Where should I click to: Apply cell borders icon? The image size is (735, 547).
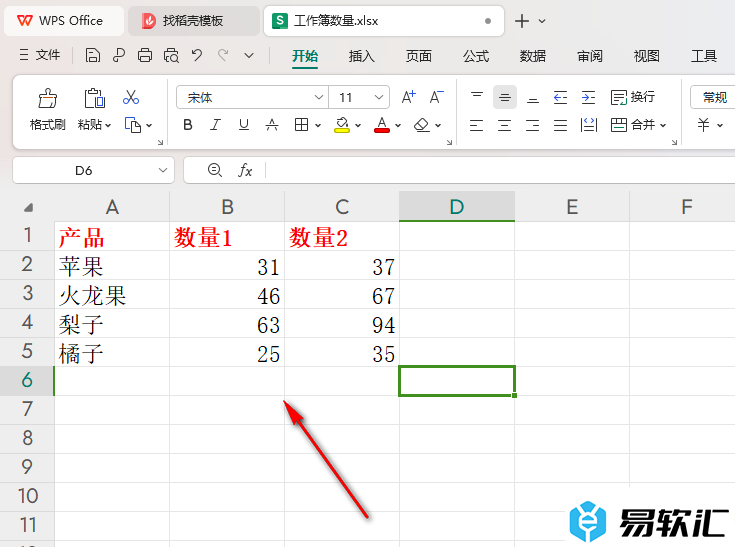(301, 125)
